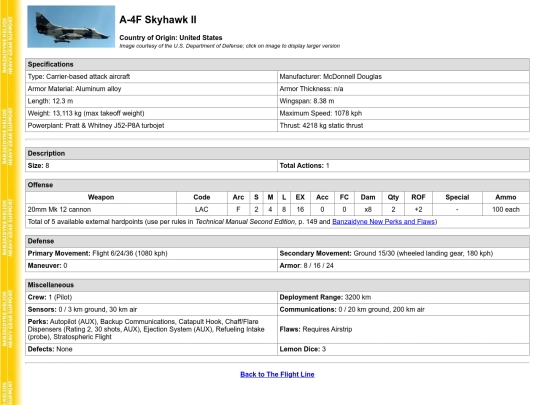Select Maneuver: 0 cell

coord(151,266)
